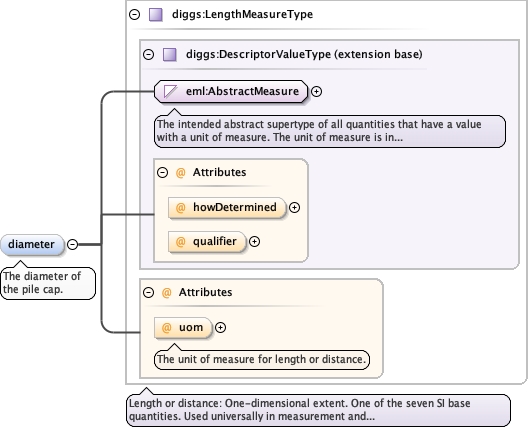Viewport: 529px width, 430px height.
Task: Click the abstract element icon in eml:AbstractMeasure
Action: 170,91
